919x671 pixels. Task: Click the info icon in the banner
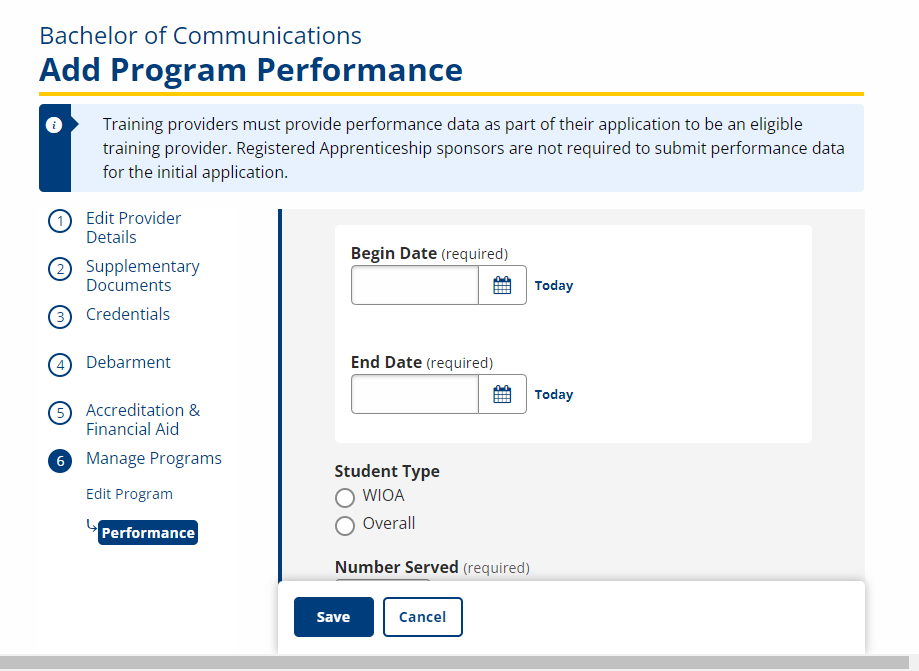54,125
